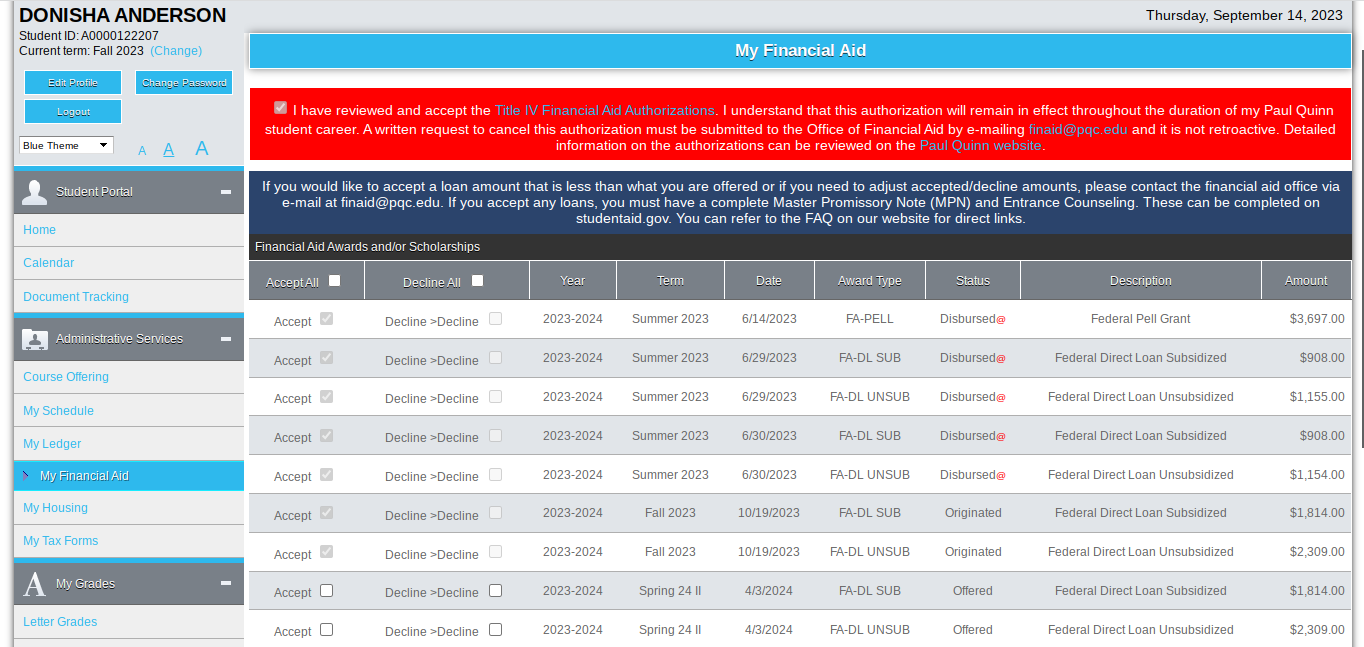Viewport: 1364px width, 647px height.
Task: Check Decline for Spring 24 II FA-DL SUB
Action: (x=495, y=591)
